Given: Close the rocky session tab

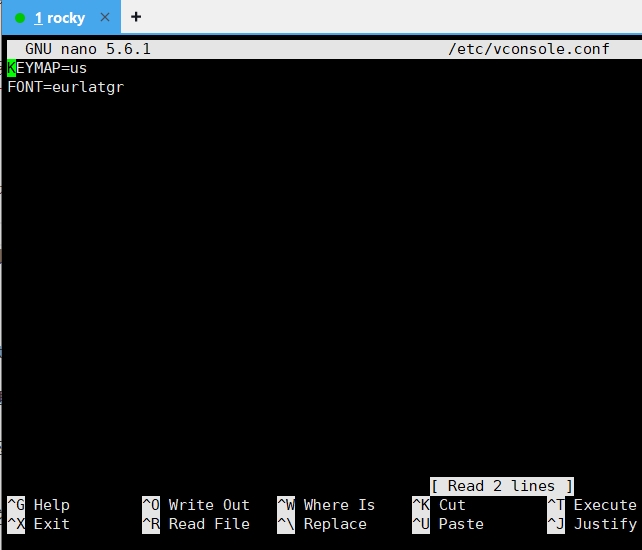Looking at the screenshot, I should tap(105, 17).
